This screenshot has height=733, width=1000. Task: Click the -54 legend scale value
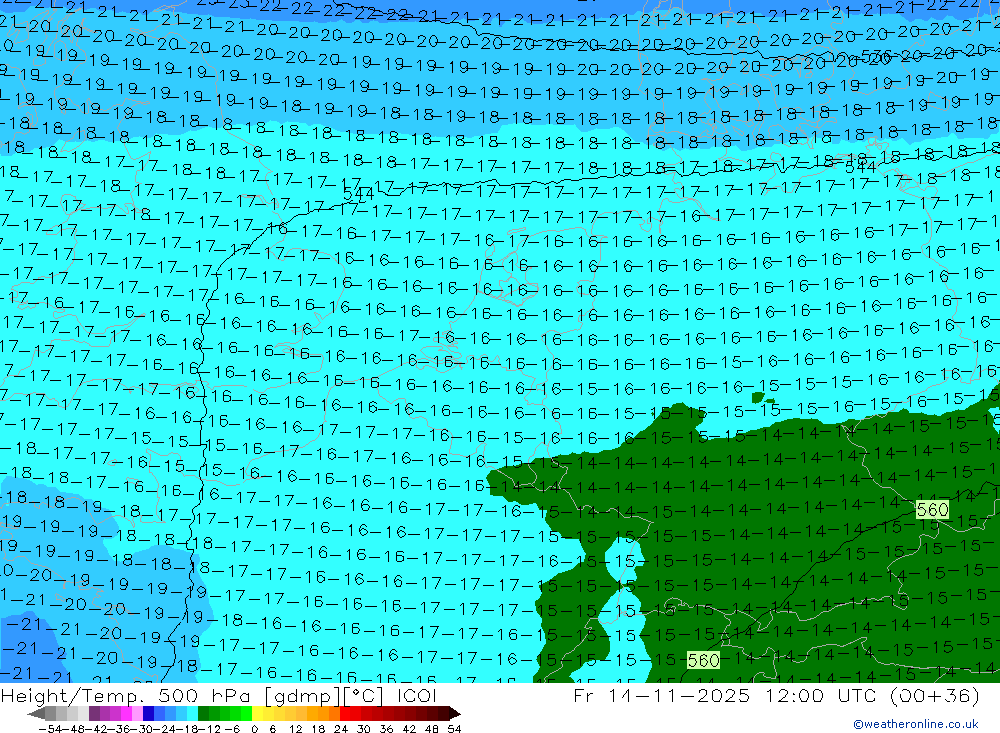pos(50,729)
